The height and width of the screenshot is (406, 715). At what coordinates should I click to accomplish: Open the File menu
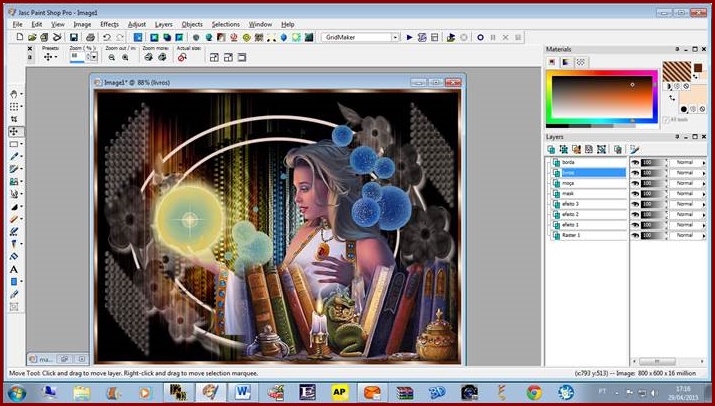coord(17,24)
